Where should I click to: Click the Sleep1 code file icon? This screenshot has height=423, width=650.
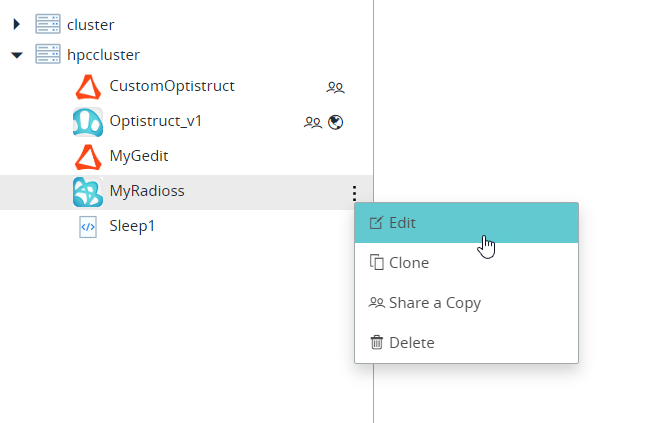(88, 227)
